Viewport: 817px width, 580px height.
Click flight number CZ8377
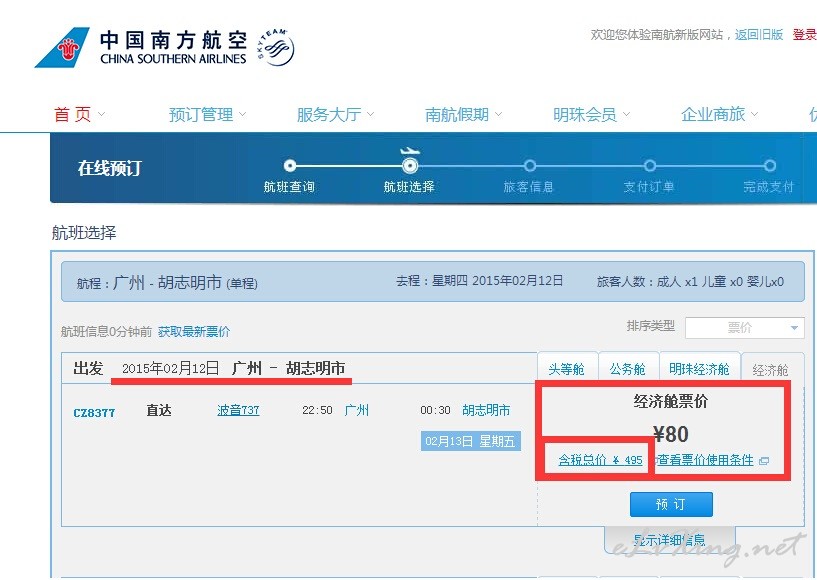[94, 413]
